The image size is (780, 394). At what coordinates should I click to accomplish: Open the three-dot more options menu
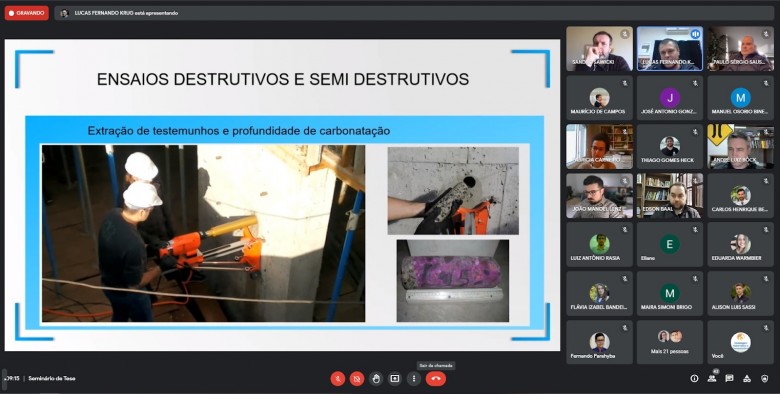click(413, 379)
